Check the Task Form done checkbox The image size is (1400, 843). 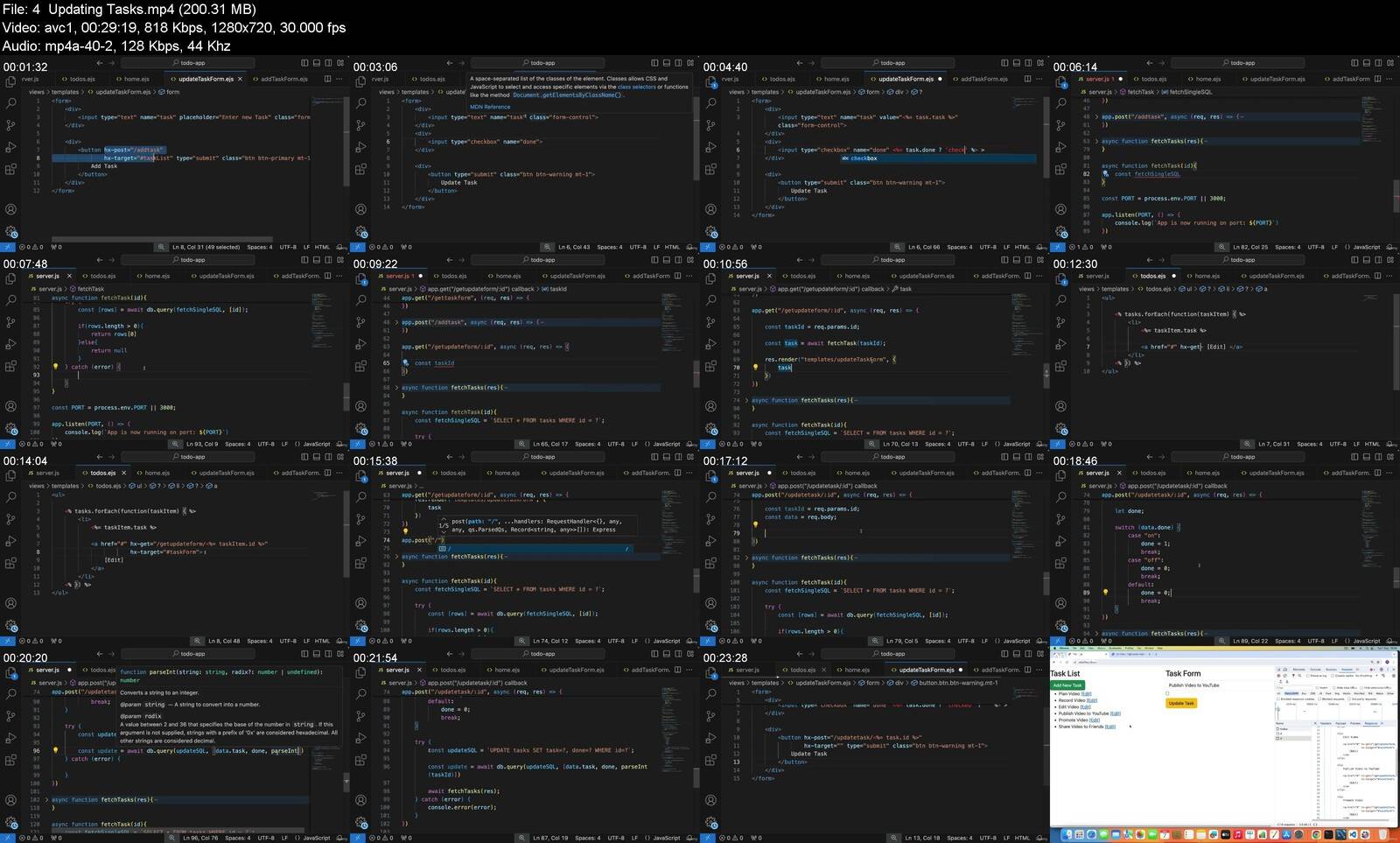click(1167, 693)
